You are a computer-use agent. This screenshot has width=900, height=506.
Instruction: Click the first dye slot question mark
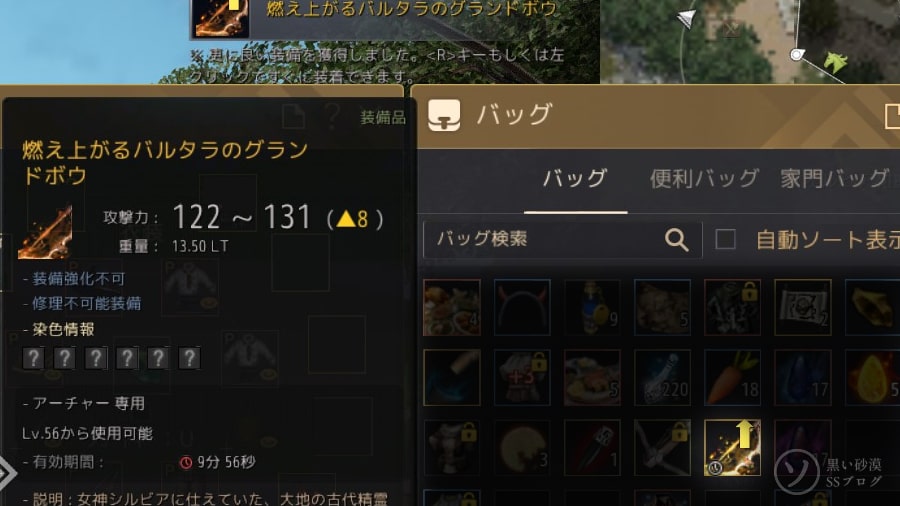33,358
